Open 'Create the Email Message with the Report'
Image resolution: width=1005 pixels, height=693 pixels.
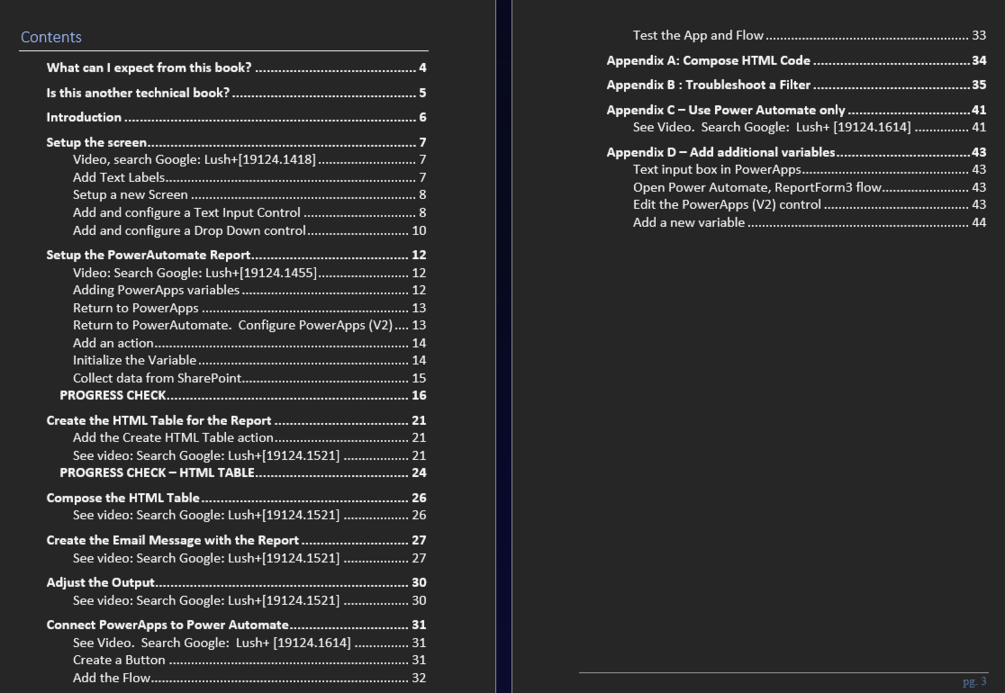click(236, 540)
